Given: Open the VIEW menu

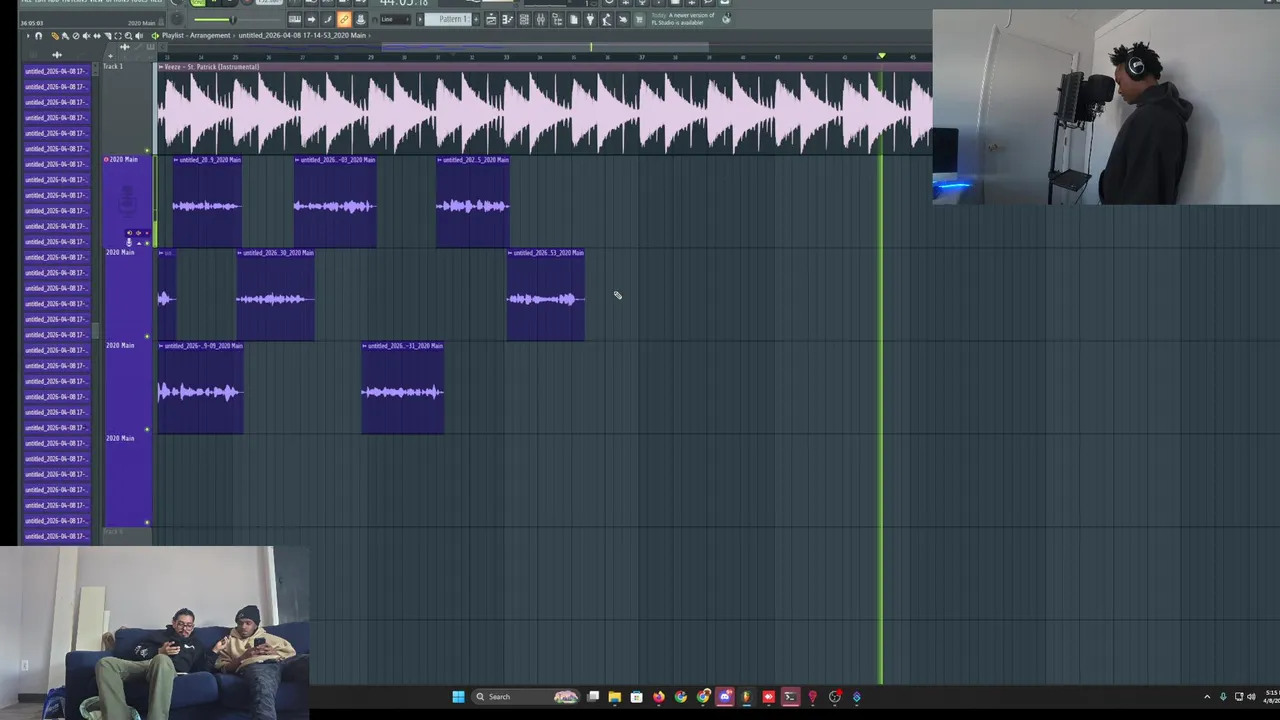Looking at the screenshot, I should [94, 2].
